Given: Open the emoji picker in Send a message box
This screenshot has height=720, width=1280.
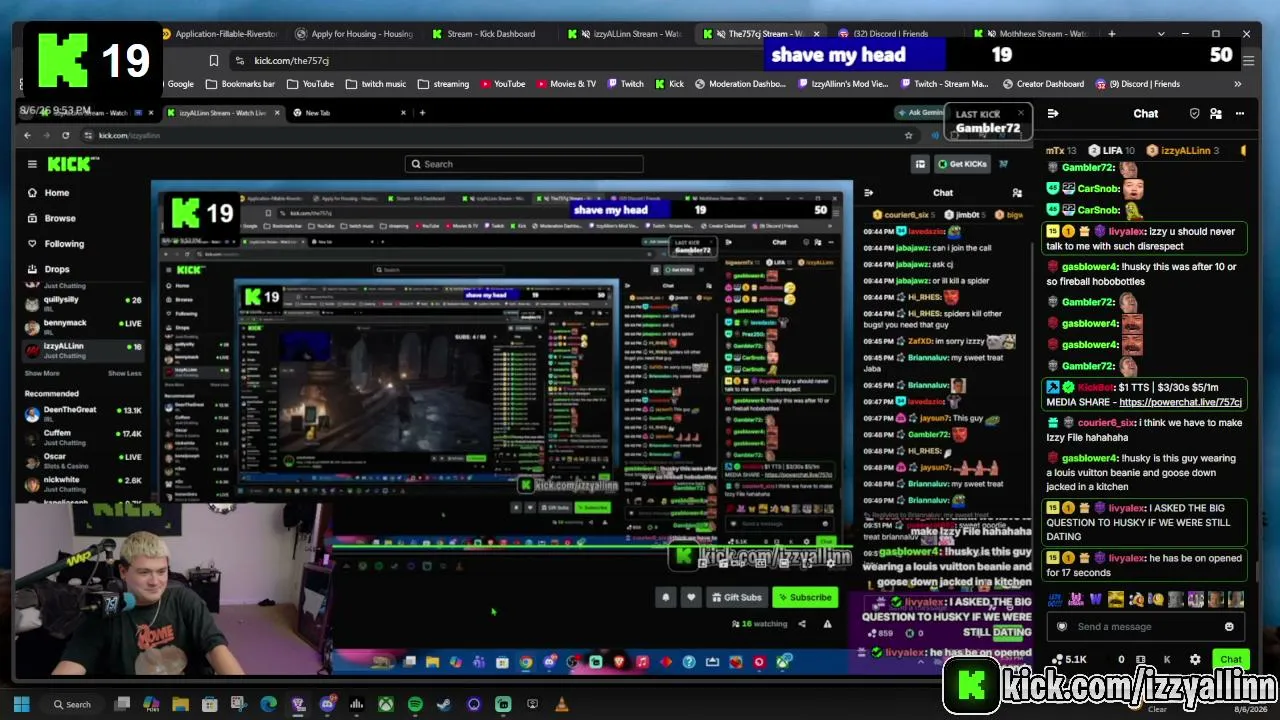Looking at the screenshot, I should coord(1229,627).
